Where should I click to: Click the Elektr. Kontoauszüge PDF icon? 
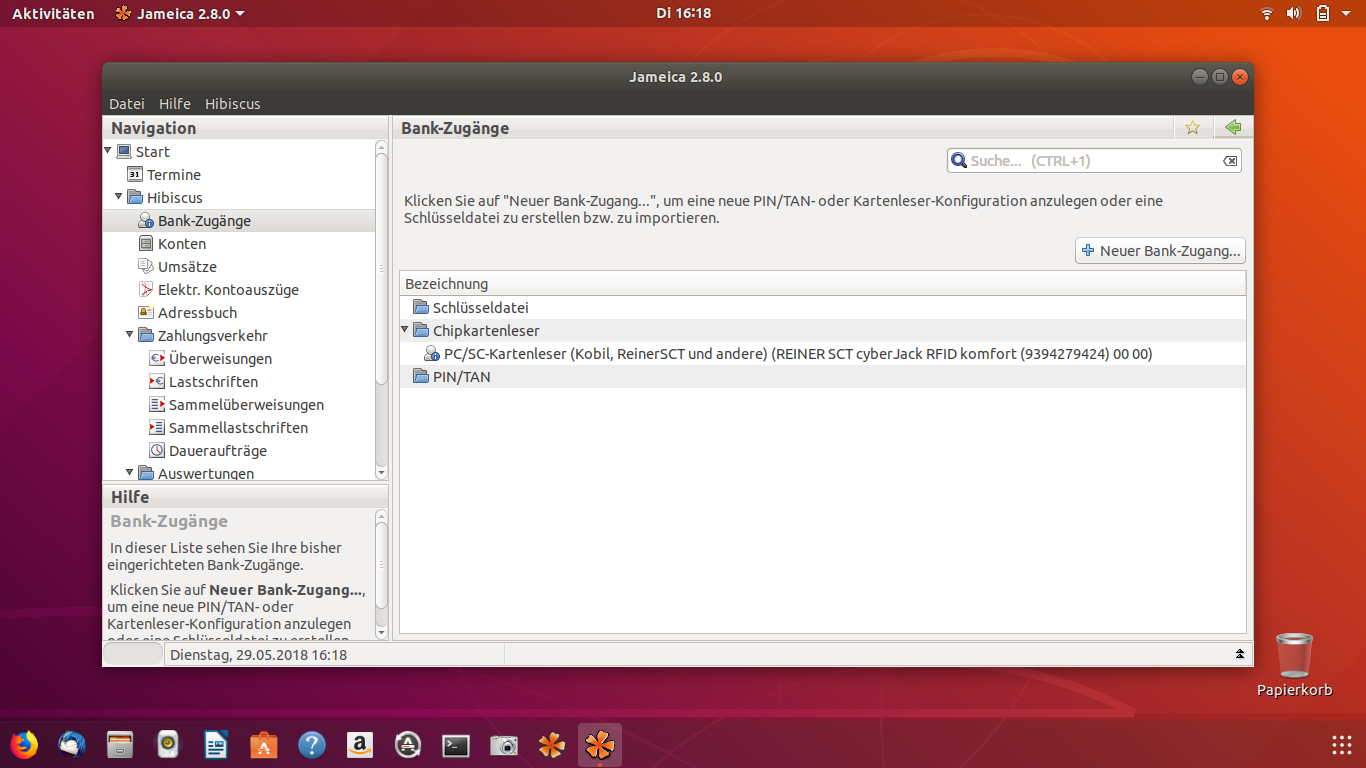click(x=146, y=290)
